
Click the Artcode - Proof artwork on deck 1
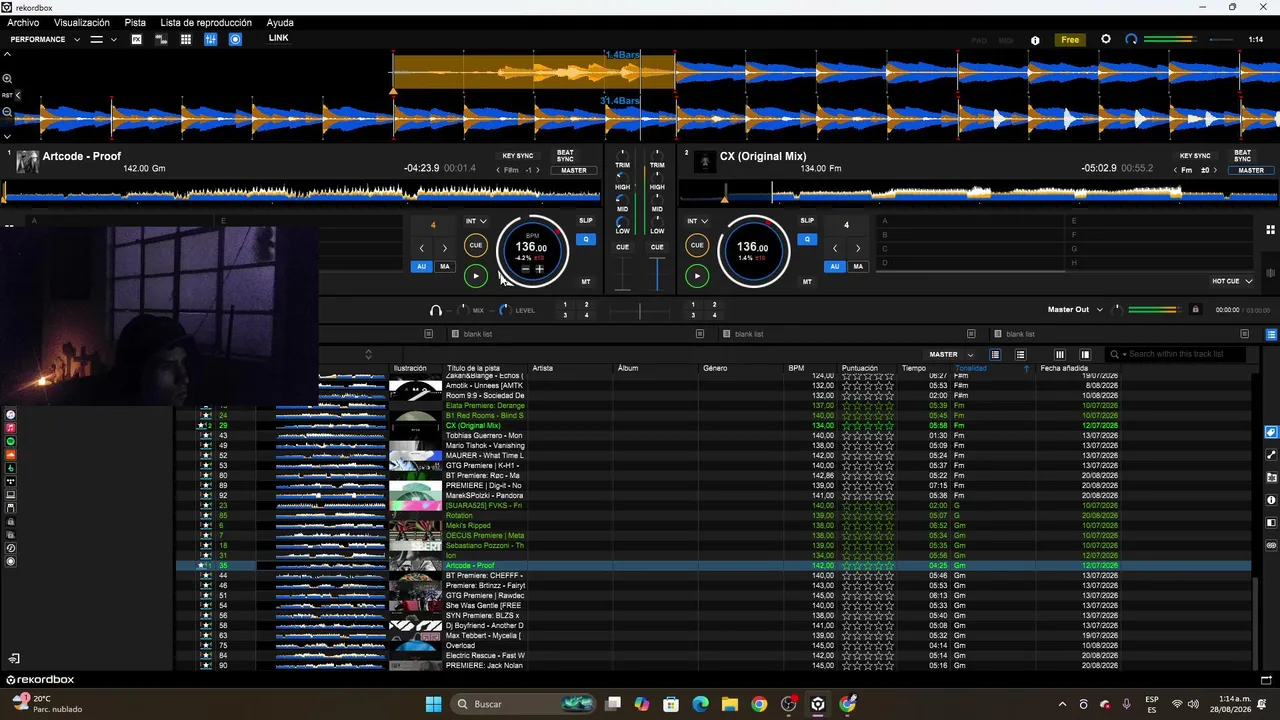coord(28,161)
